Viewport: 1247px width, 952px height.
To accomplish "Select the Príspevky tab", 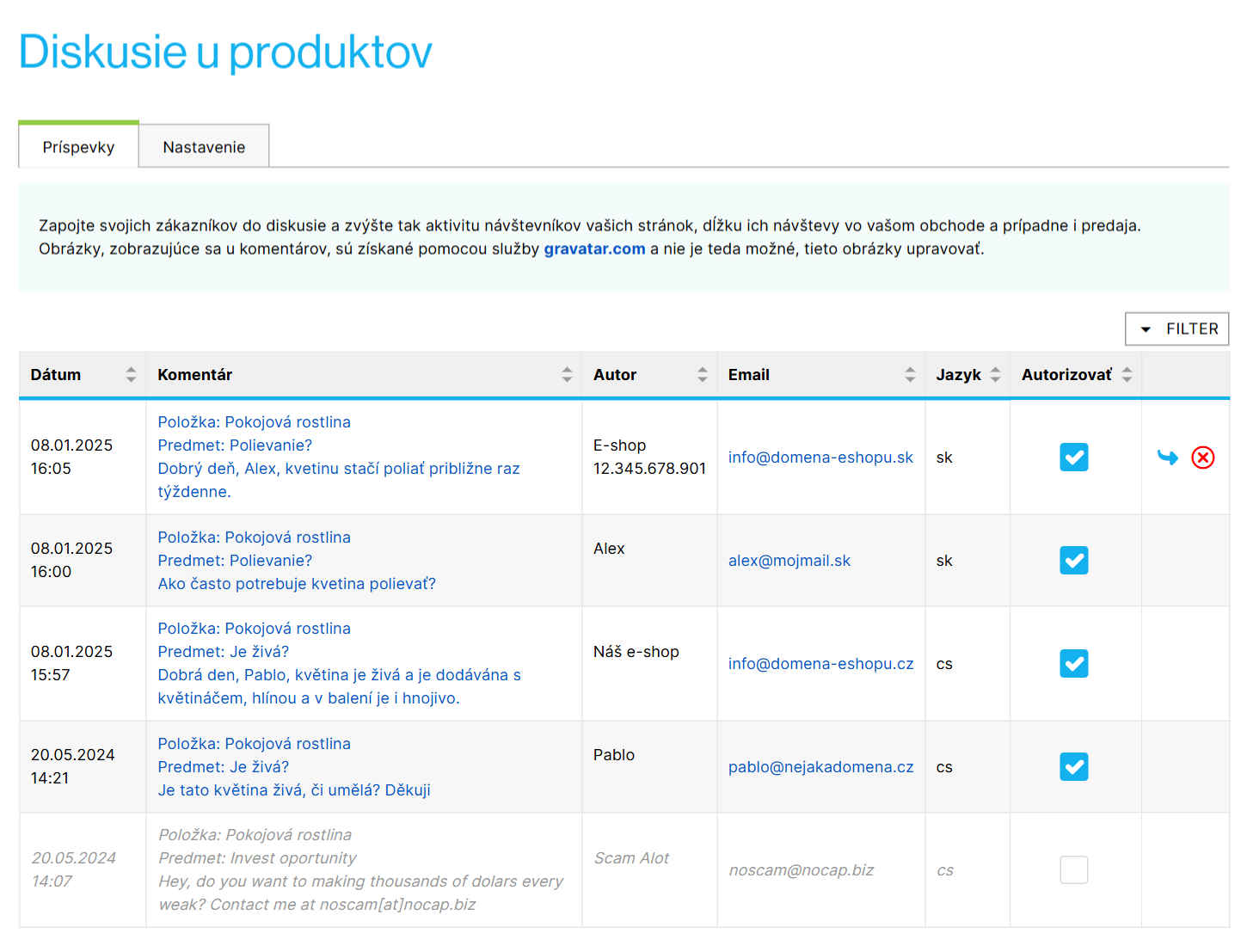I will pyautogui.click(x=78, y=146).
